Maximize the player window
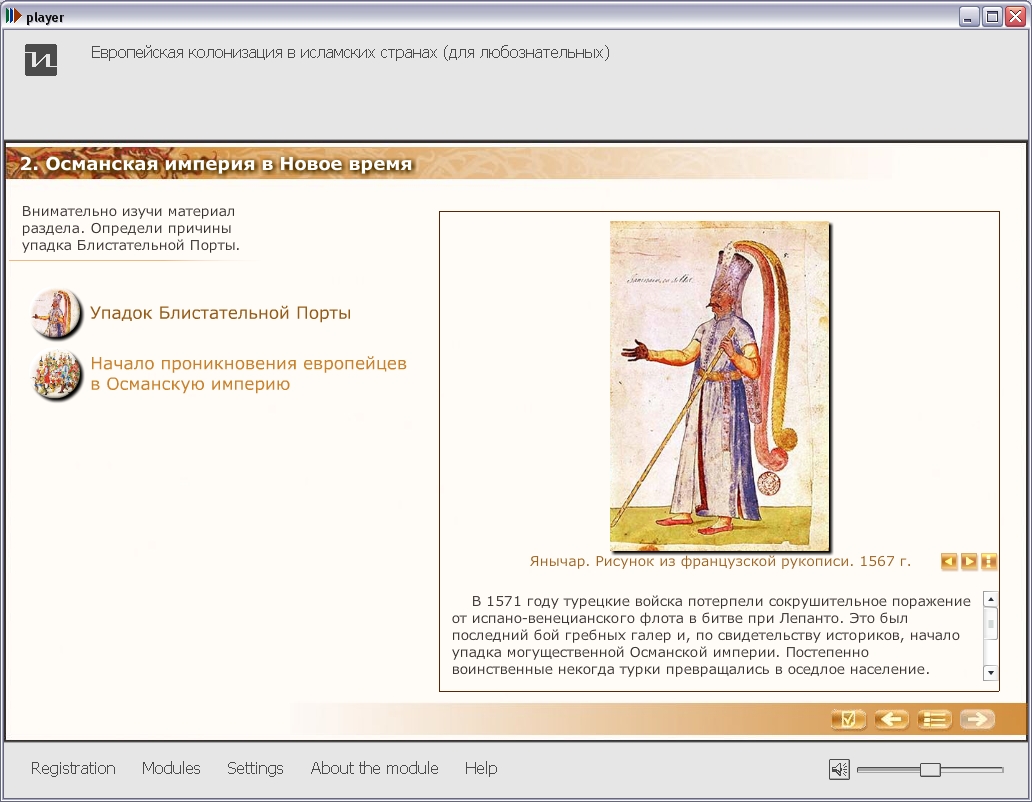 (x=992, y=16)
